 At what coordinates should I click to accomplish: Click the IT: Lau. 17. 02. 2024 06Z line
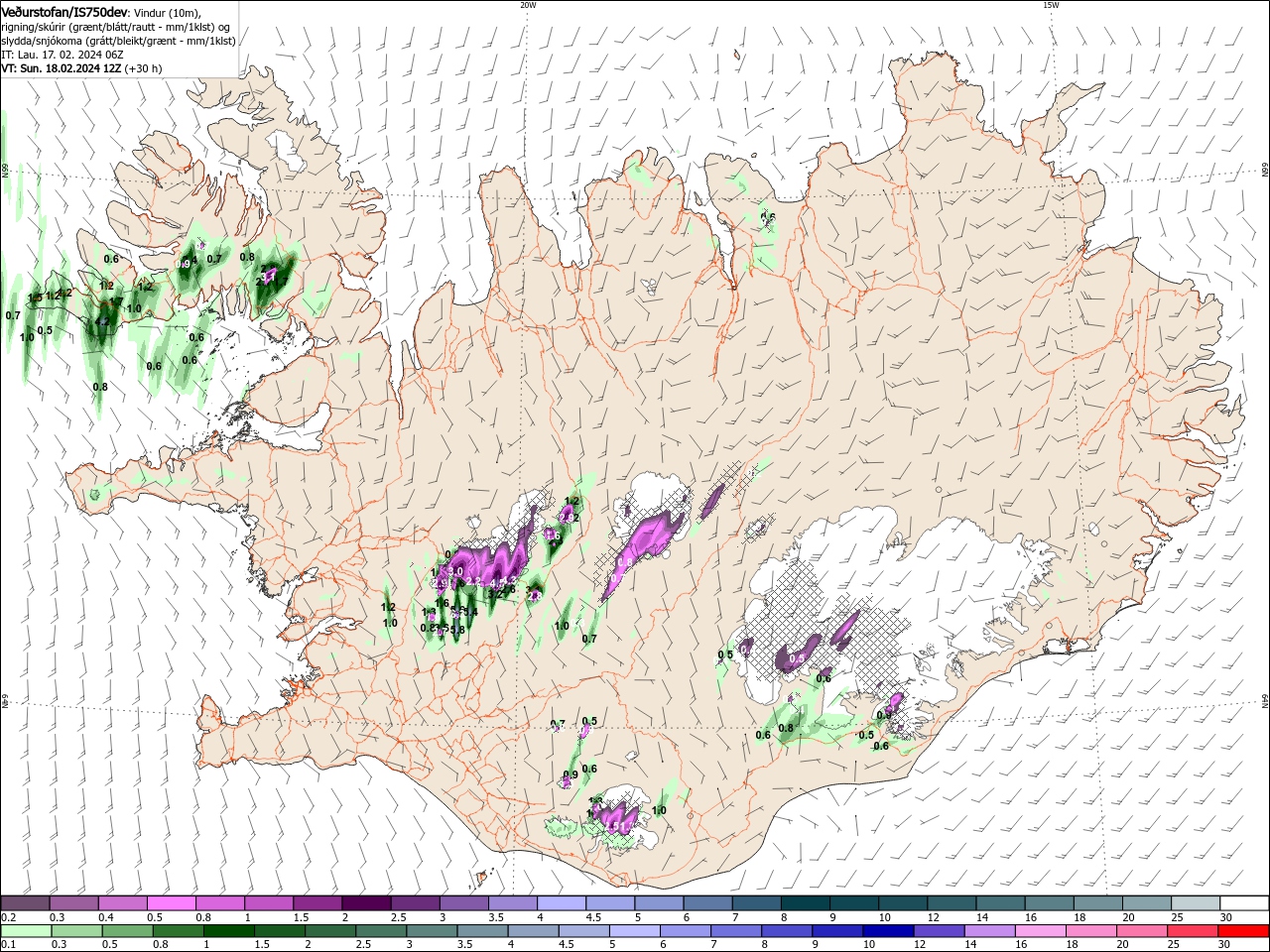click(x=62, y=55)
